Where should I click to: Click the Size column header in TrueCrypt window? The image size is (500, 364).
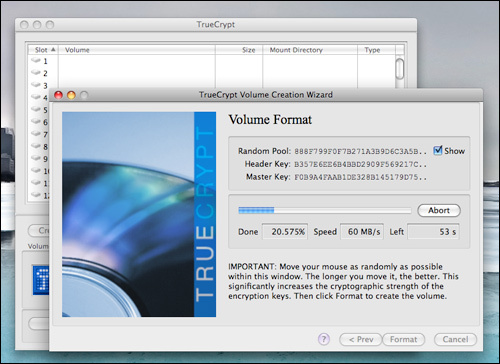coord(239,50)
